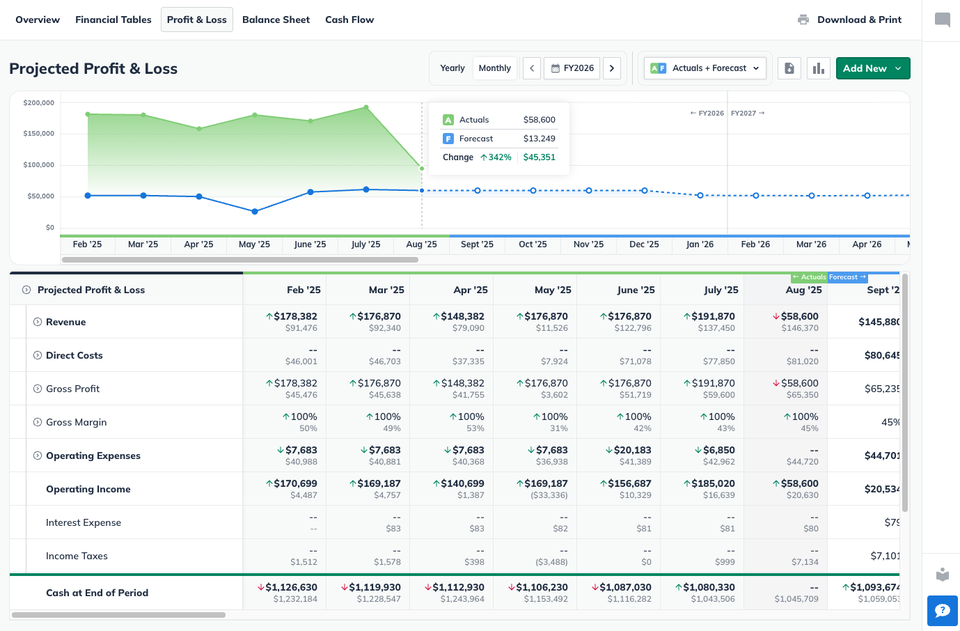Open the Actuals + Forecast dropdown
The width and height of the screenshot is (960, 631).
[705, 68]
